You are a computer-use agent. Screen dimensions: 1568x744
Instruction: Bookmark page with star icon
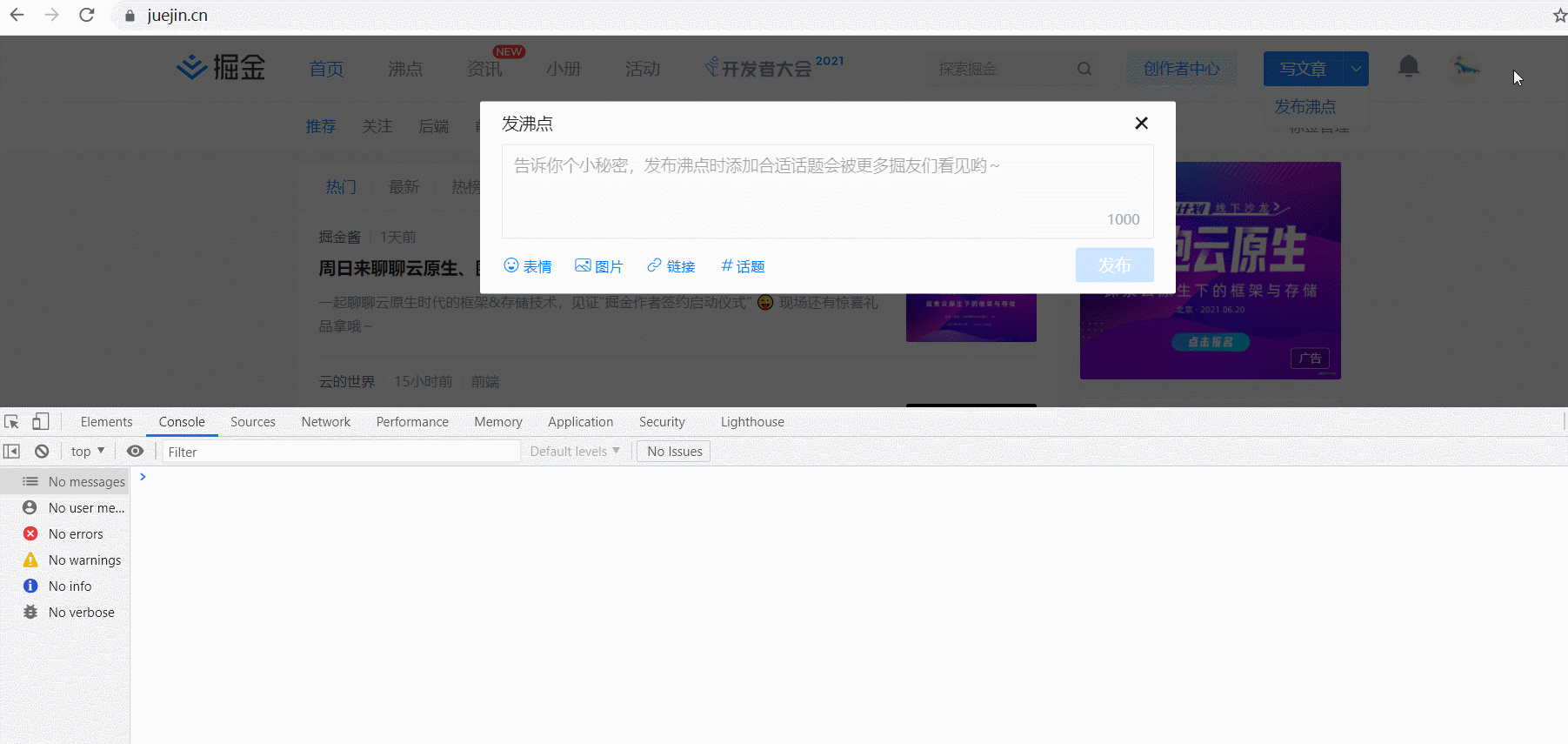1559,16
